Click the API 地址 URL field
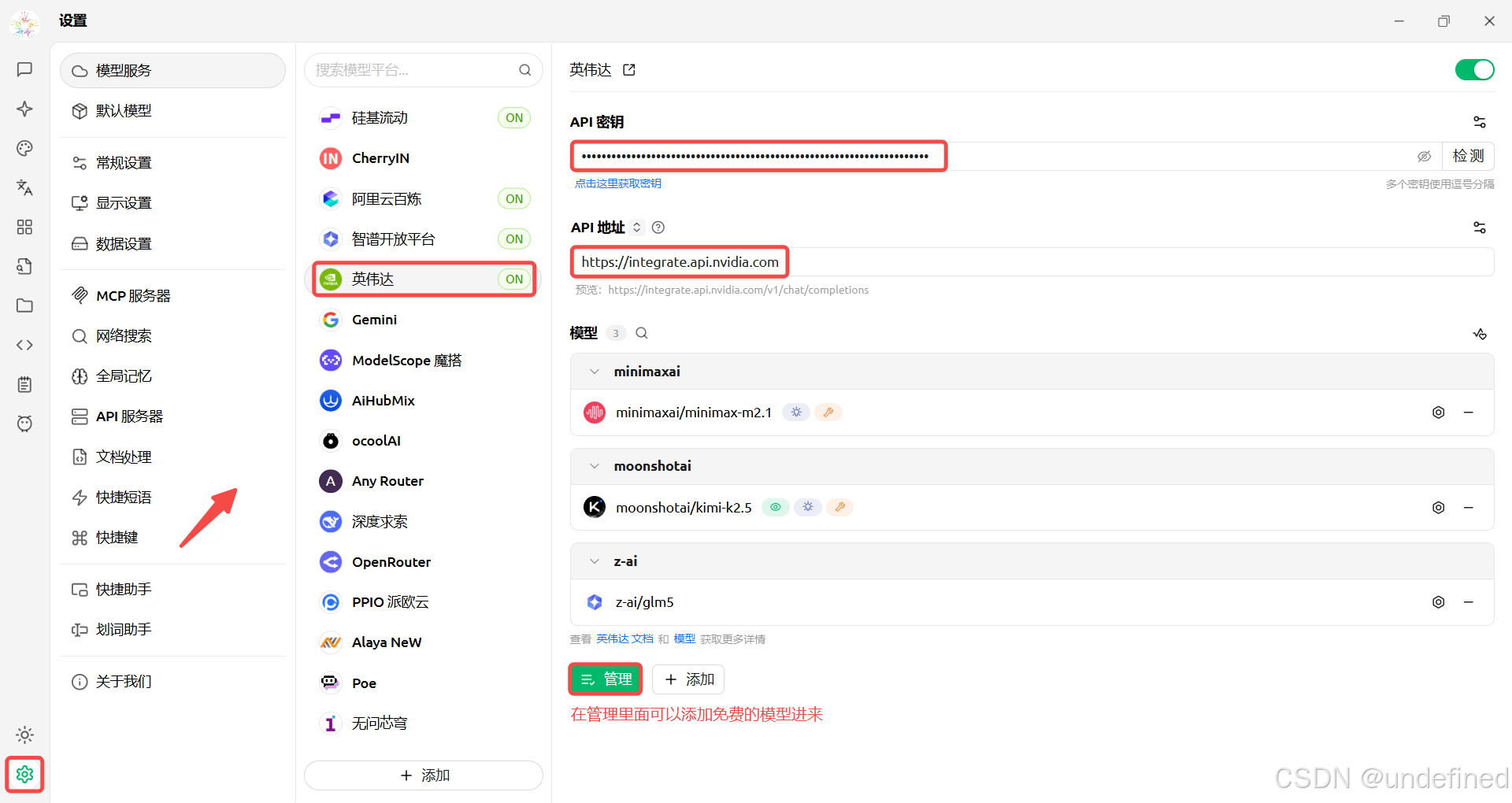Screen dimensions: 1512x803 [x=1032, y=262]
